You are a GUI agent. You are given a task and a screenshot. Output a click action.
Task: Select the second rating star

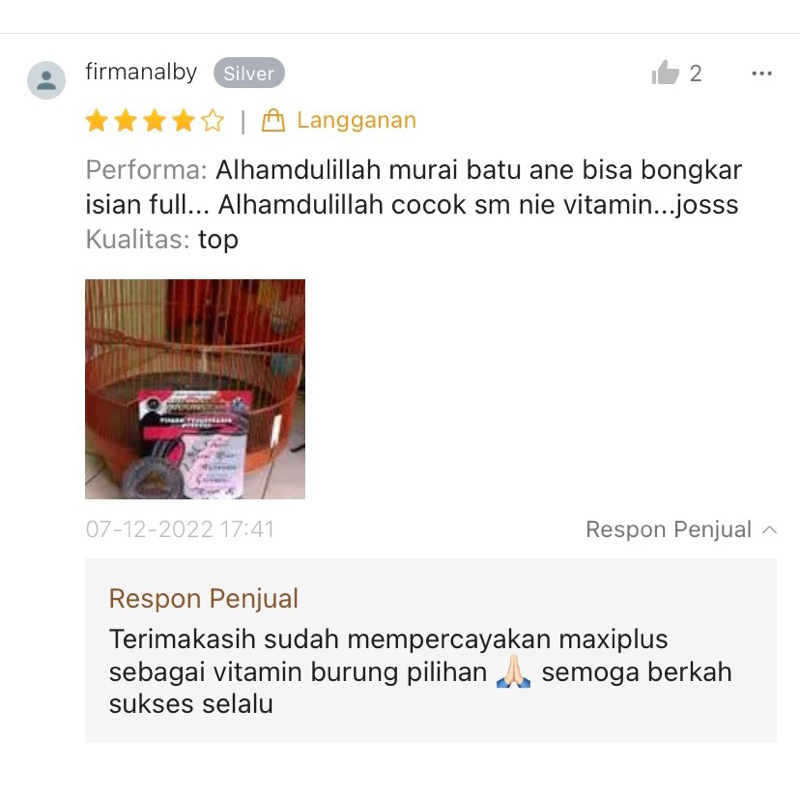pos(126,121)
